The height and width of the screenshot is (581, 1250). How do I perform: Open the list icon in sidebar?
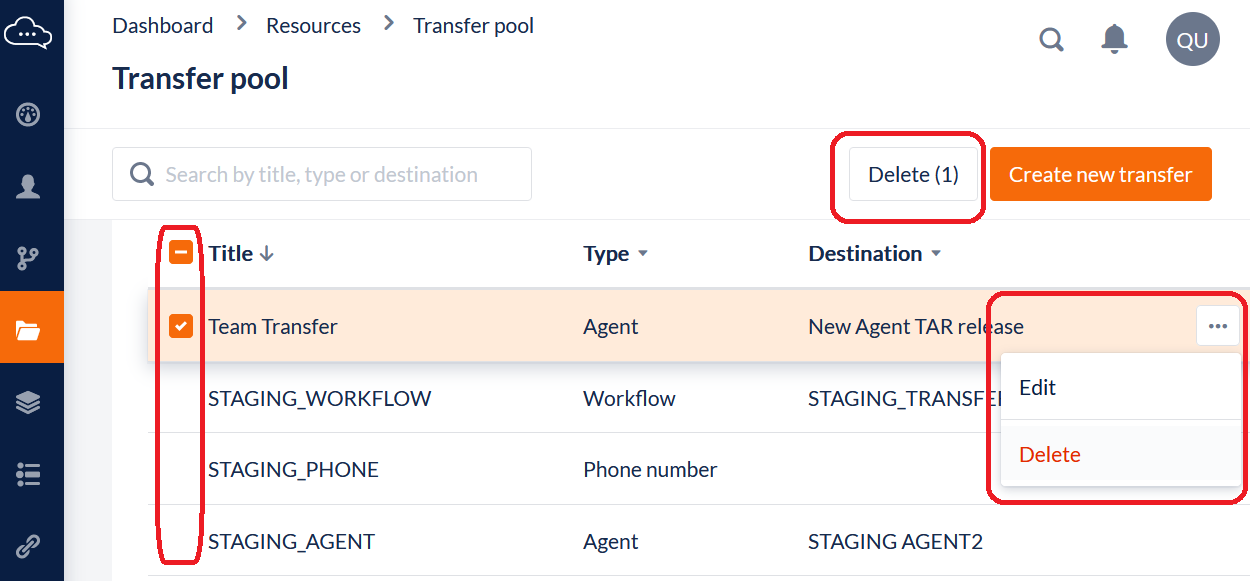tap(28, 475)
